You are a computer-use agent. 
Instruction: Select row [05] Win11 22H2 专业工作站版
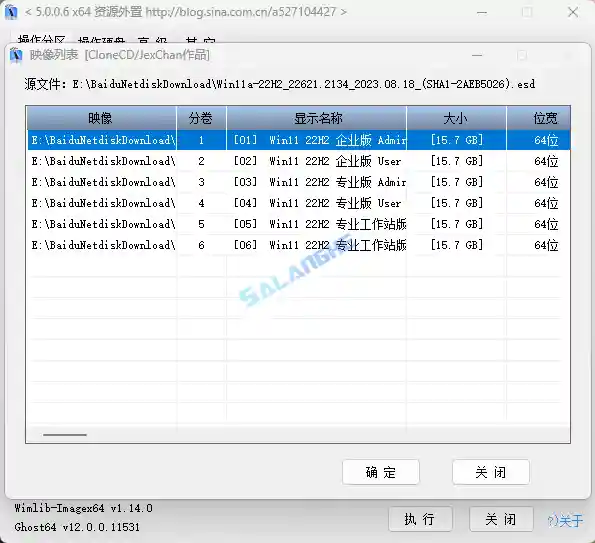(x=299, y=224)
